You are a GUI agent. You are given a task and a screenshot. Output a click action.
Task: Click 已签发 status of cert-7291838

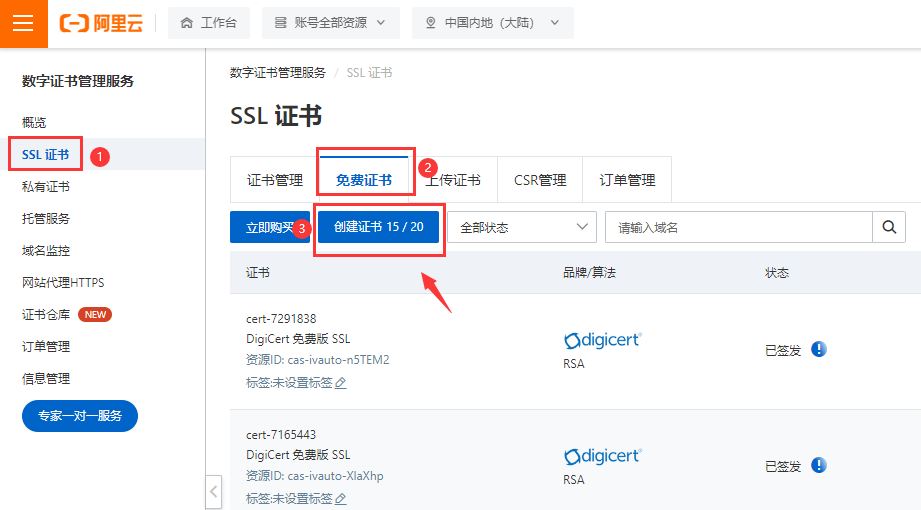(x=783, y=351)
